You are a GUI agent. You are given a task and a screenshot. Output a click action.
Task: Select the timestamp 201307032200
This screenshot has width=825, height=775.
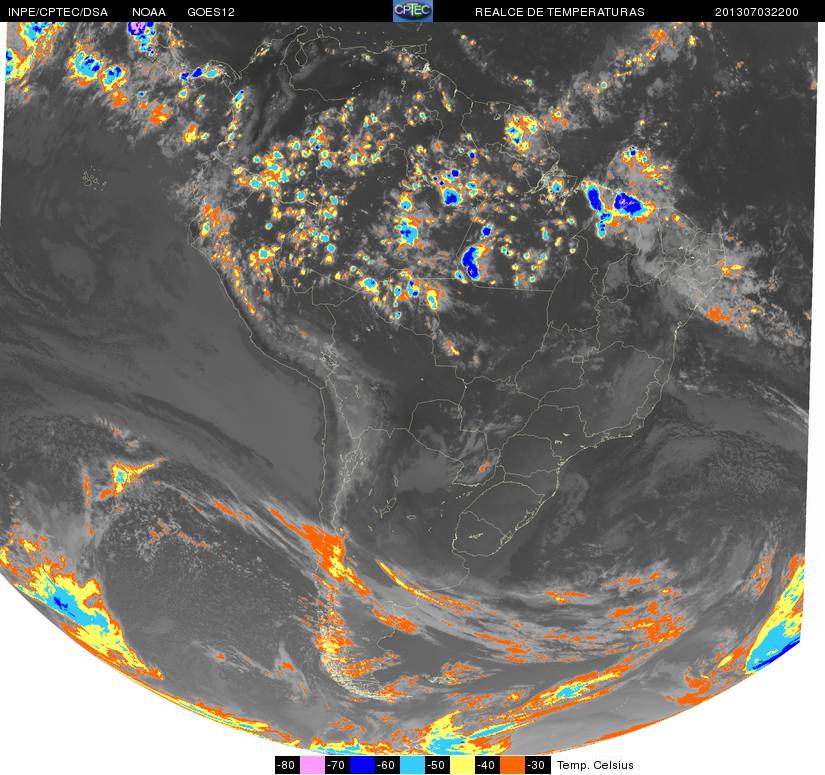[756, 12]
